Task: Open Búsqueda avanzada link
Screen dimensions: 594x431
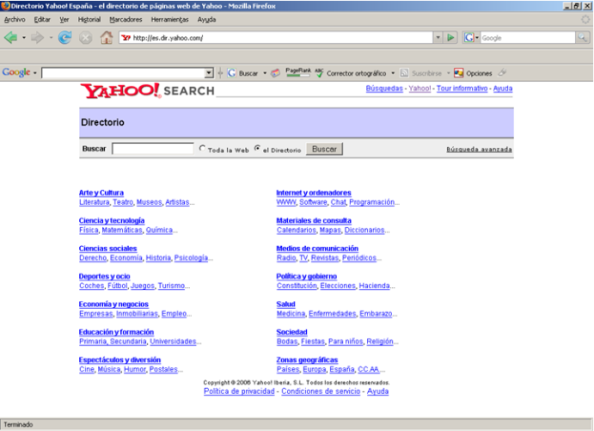Action: [479, 149]
